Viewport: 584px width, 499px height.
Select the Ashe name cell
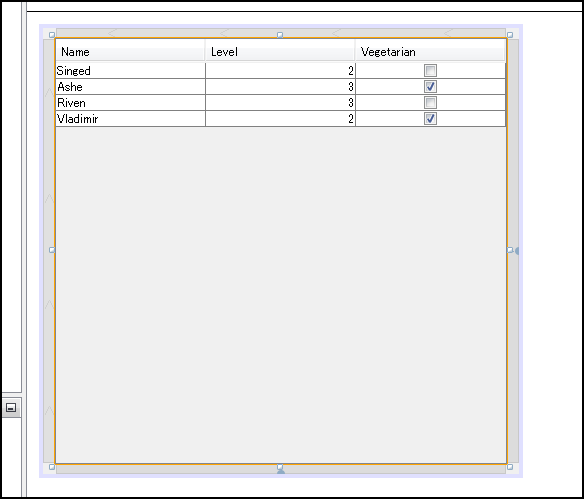pos(130,86)
